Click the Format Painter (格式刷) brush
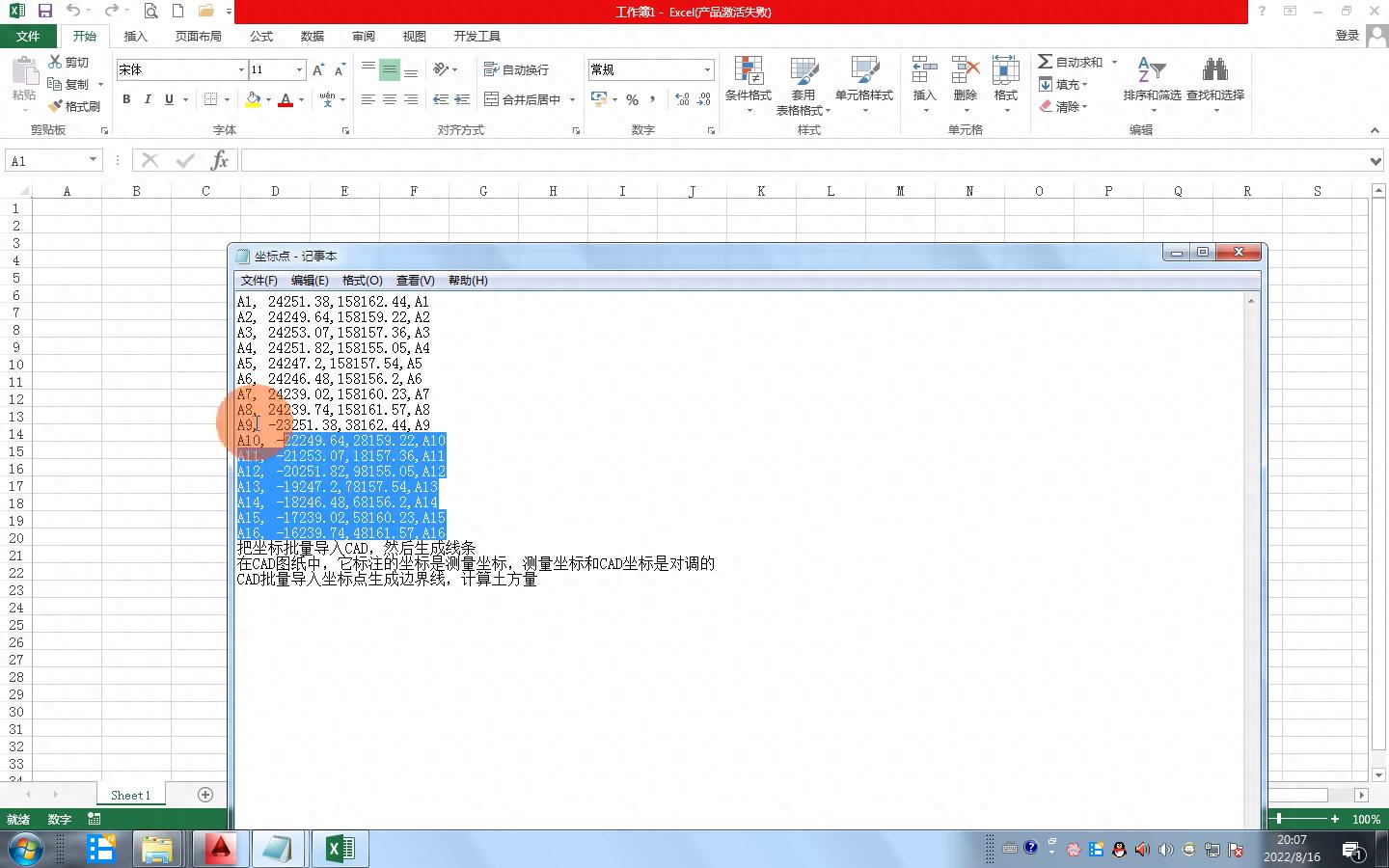Image resolution: width=1389 pixels, height=868 pixels. (74, 106)
